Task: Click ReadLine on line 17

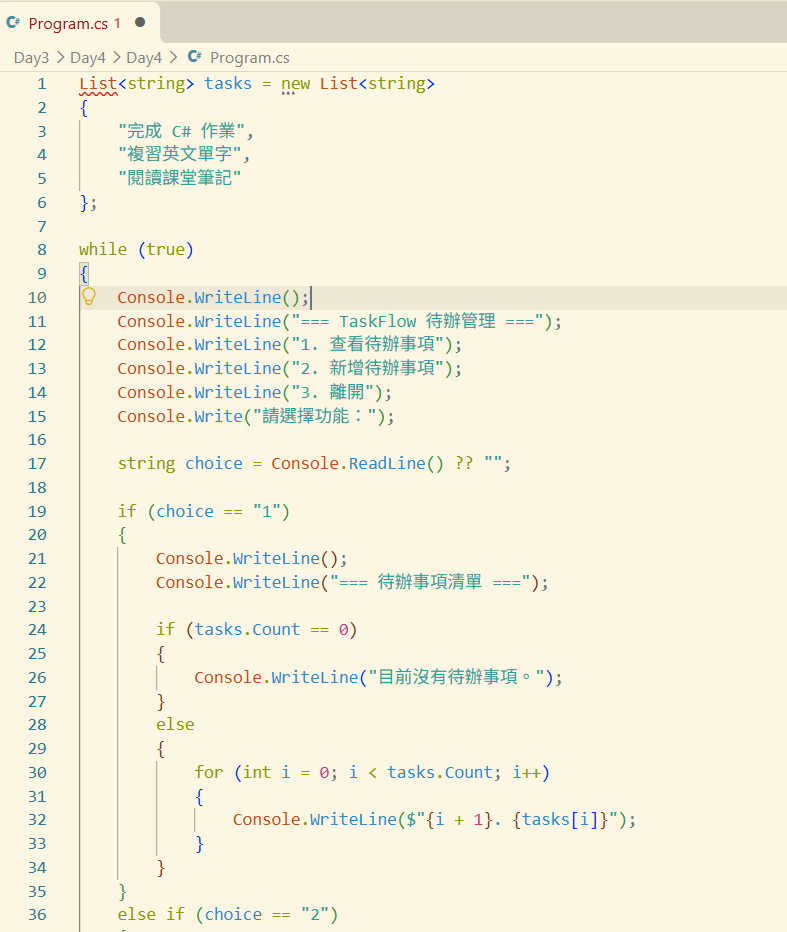Action: click(386, 464)
